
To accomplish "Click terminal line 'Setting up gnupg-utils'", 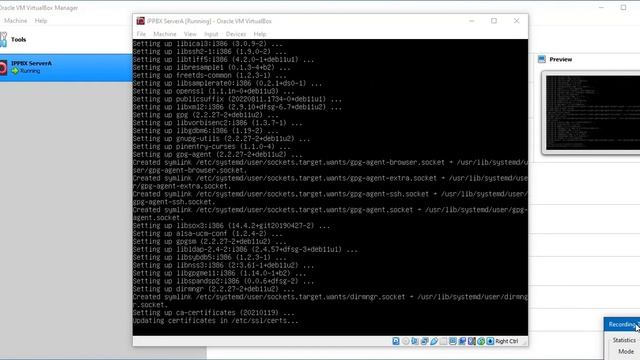I will [x=221, y=139].
